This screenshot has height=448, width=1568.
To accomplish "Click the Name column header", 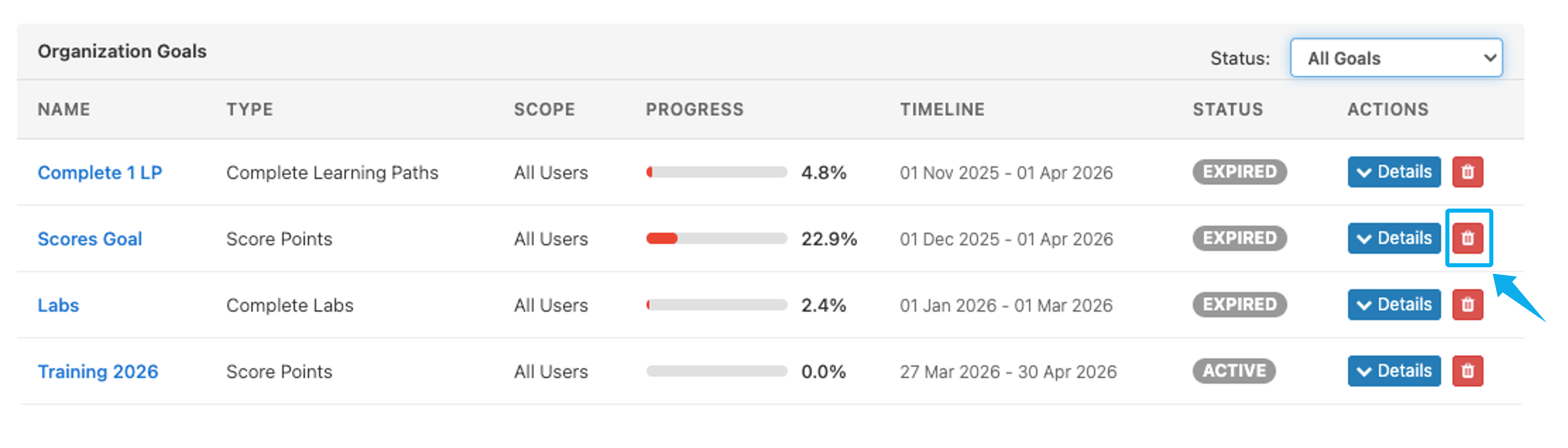I will click(x=64, y=110).
